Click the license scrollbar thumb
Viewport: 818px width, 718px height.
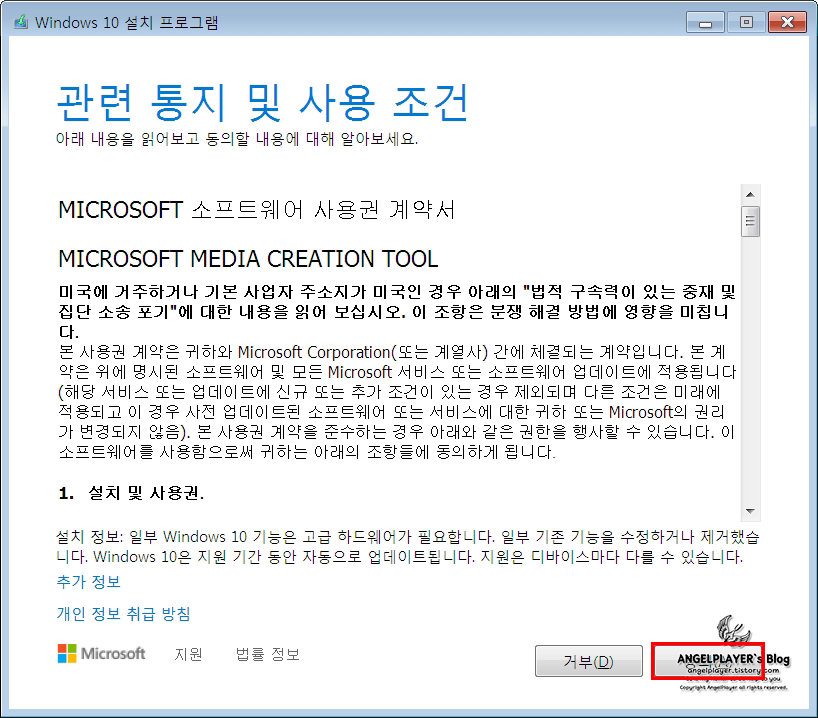point(750,221)
